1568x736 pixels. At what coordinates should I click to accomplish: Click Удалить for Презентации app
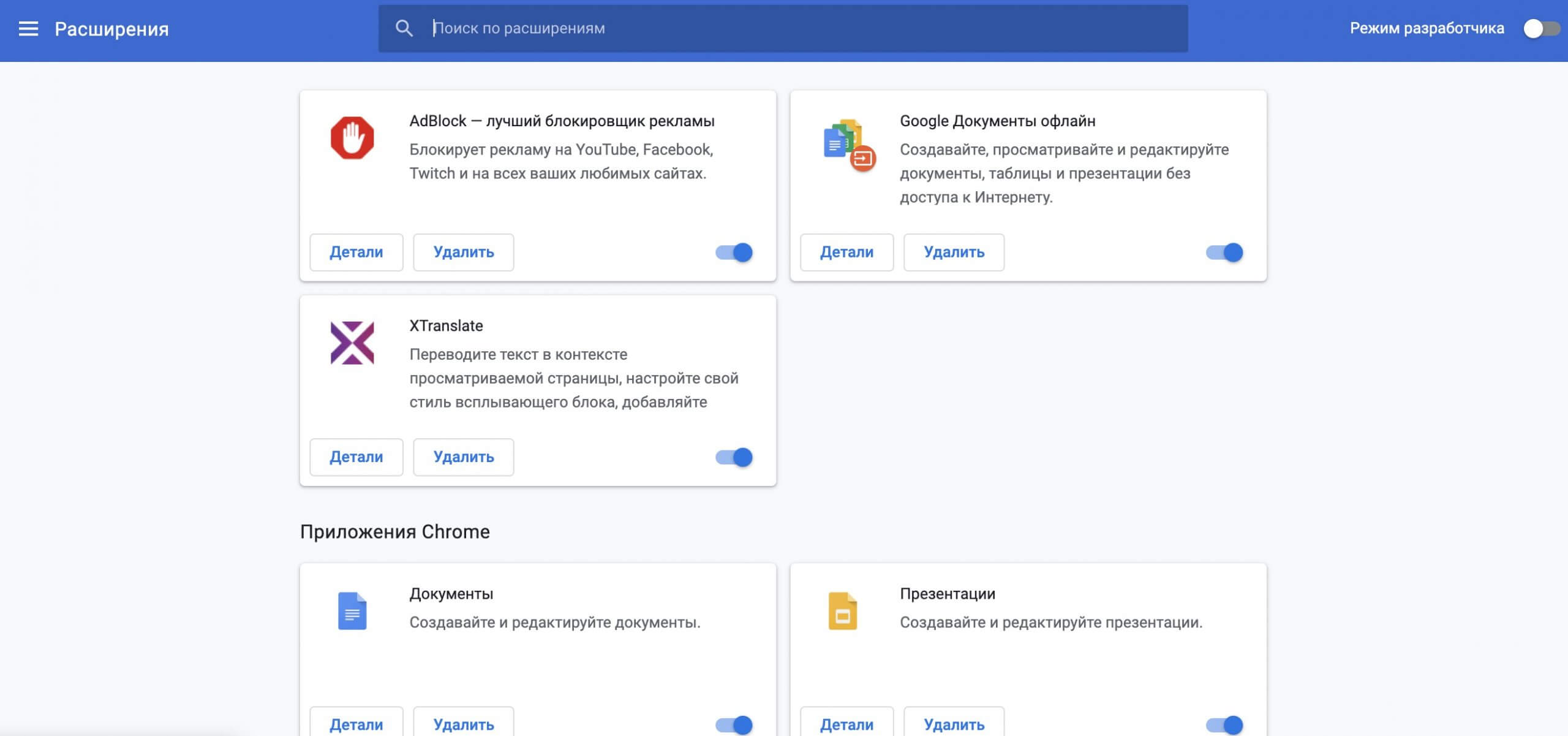point(954,722)
